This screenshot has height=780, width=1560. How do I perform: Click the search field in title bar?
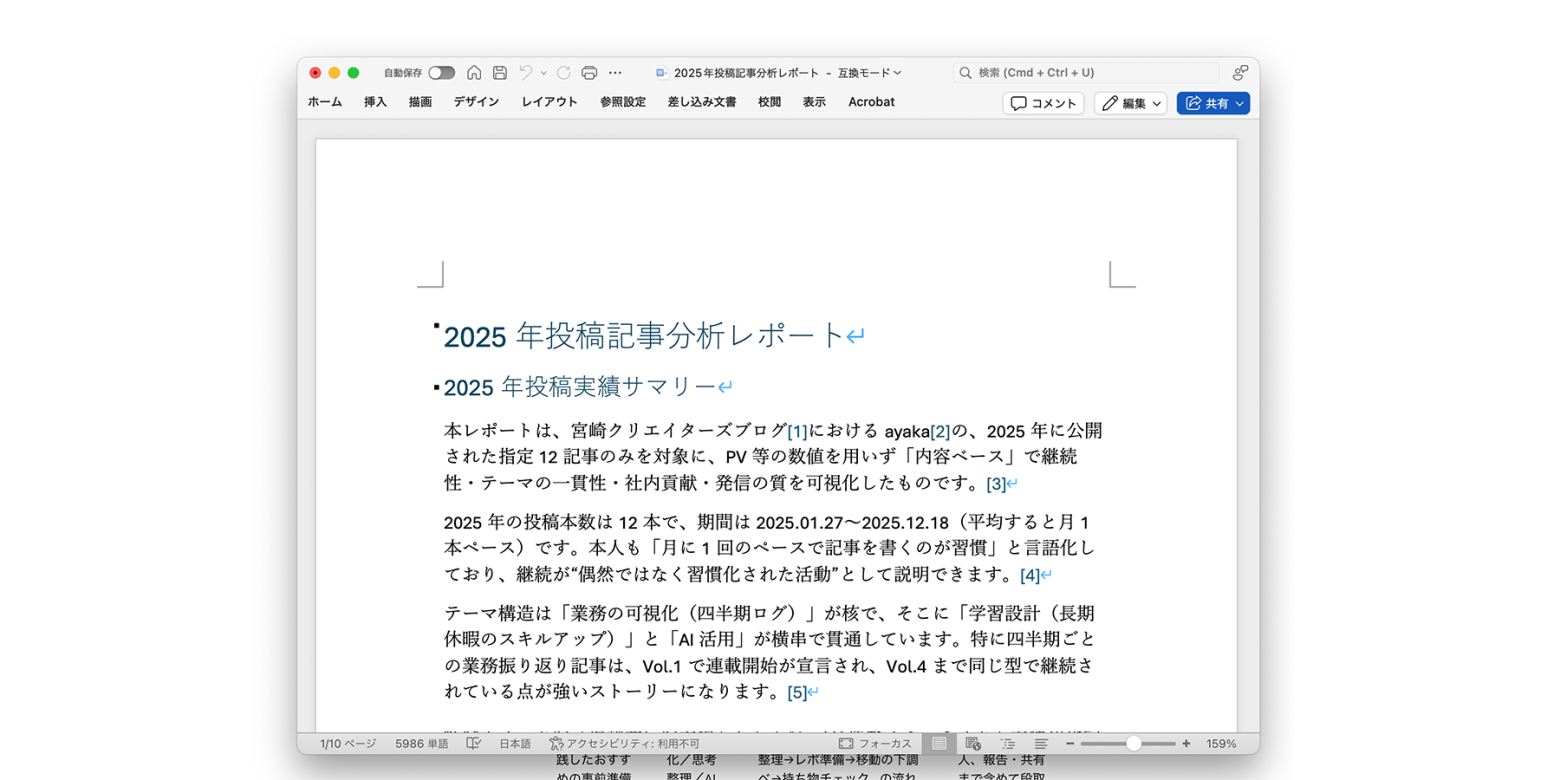coord(1085,73)
